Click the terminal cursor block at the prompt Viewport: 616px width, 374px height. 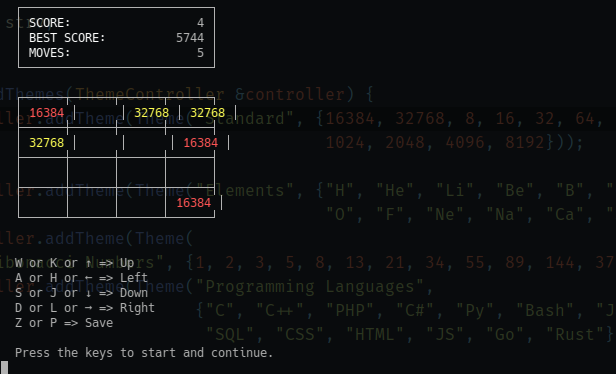coord(4,367)
